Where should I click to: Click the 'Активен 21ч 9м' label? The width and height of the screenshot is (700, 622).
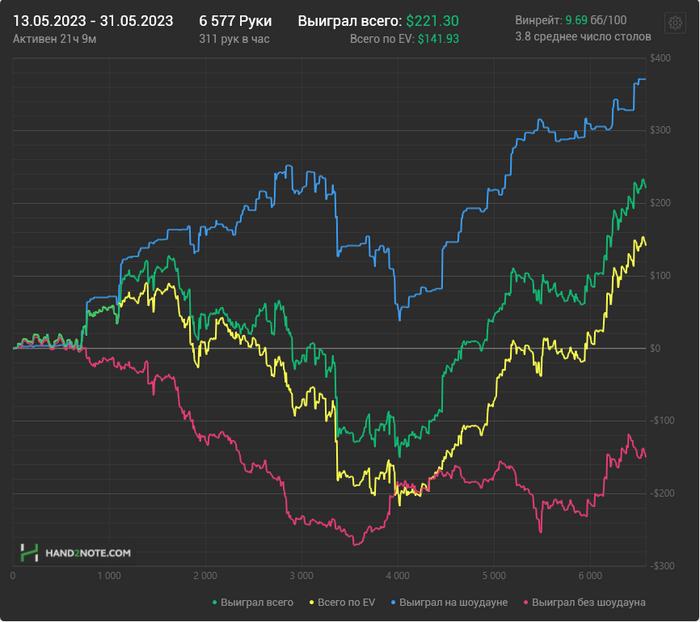(54, 39)
